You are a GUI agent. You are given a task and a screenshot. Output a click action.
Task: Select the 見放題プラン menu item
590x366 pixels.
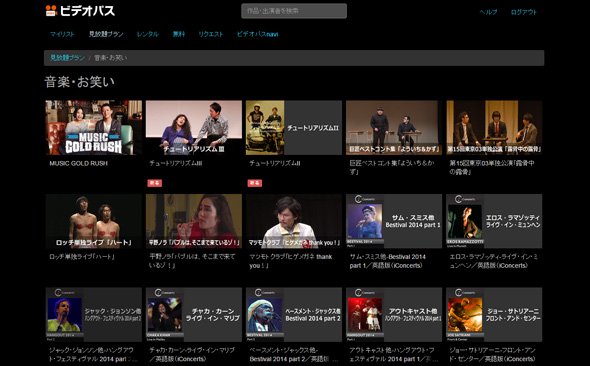106,34
